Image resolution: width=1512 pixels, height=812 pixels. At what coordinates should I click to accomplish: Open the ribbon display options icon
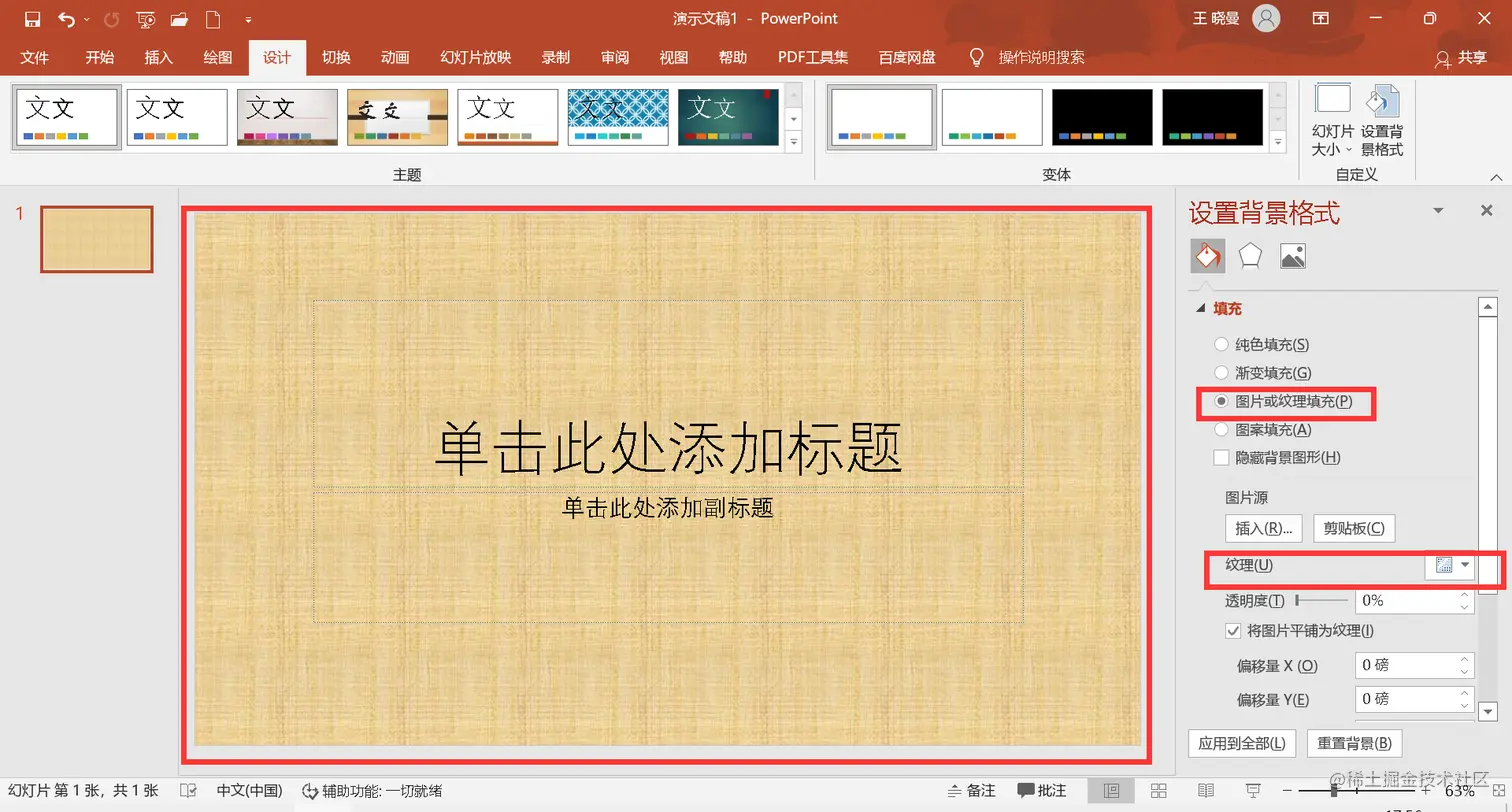click(1321, 19)
